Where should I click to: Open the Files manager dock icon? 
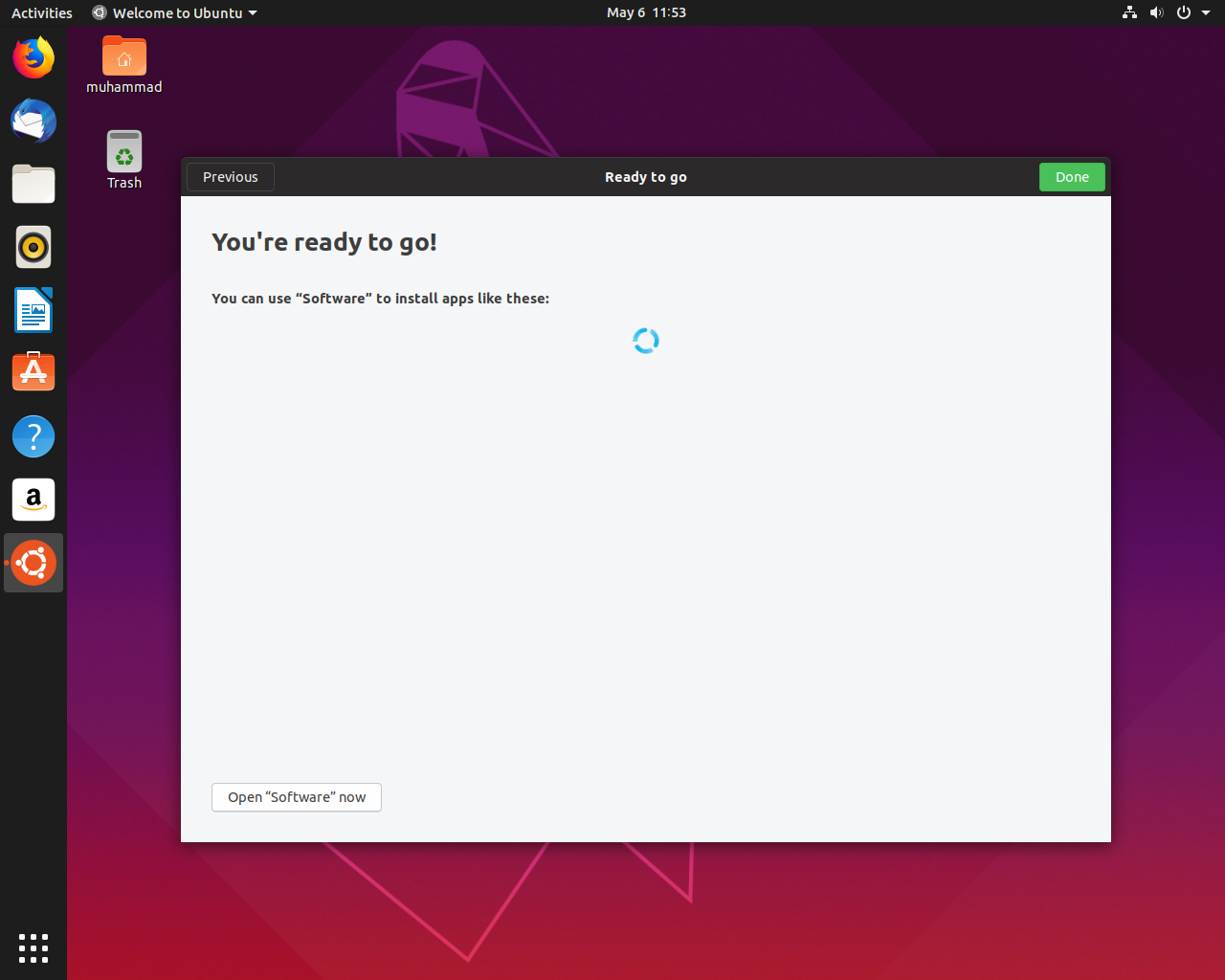coord(33,184)
